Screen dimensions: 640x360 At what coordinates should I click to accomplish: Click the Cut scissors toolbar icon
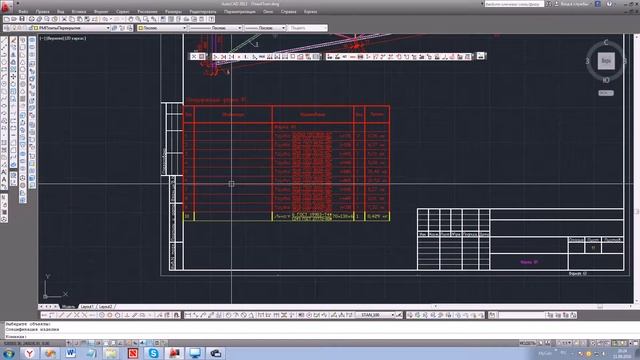click(64, 19)
